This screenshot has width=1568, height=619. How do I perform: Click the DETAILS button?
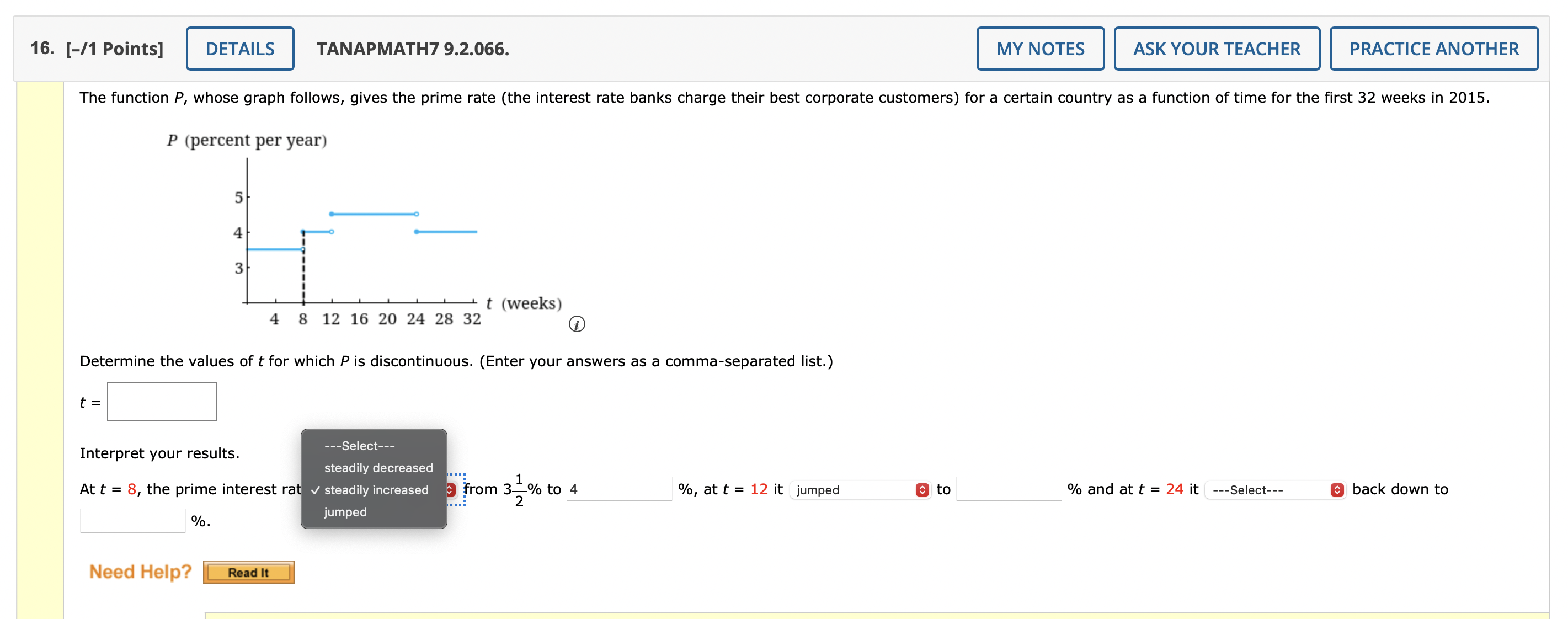coord(240,49)
